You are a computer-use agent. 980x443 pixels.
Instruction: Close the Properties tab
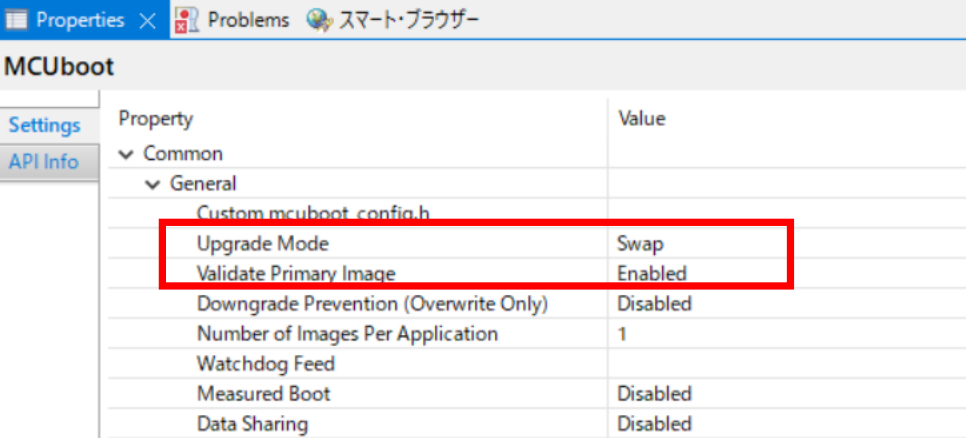tap(148, 21)
